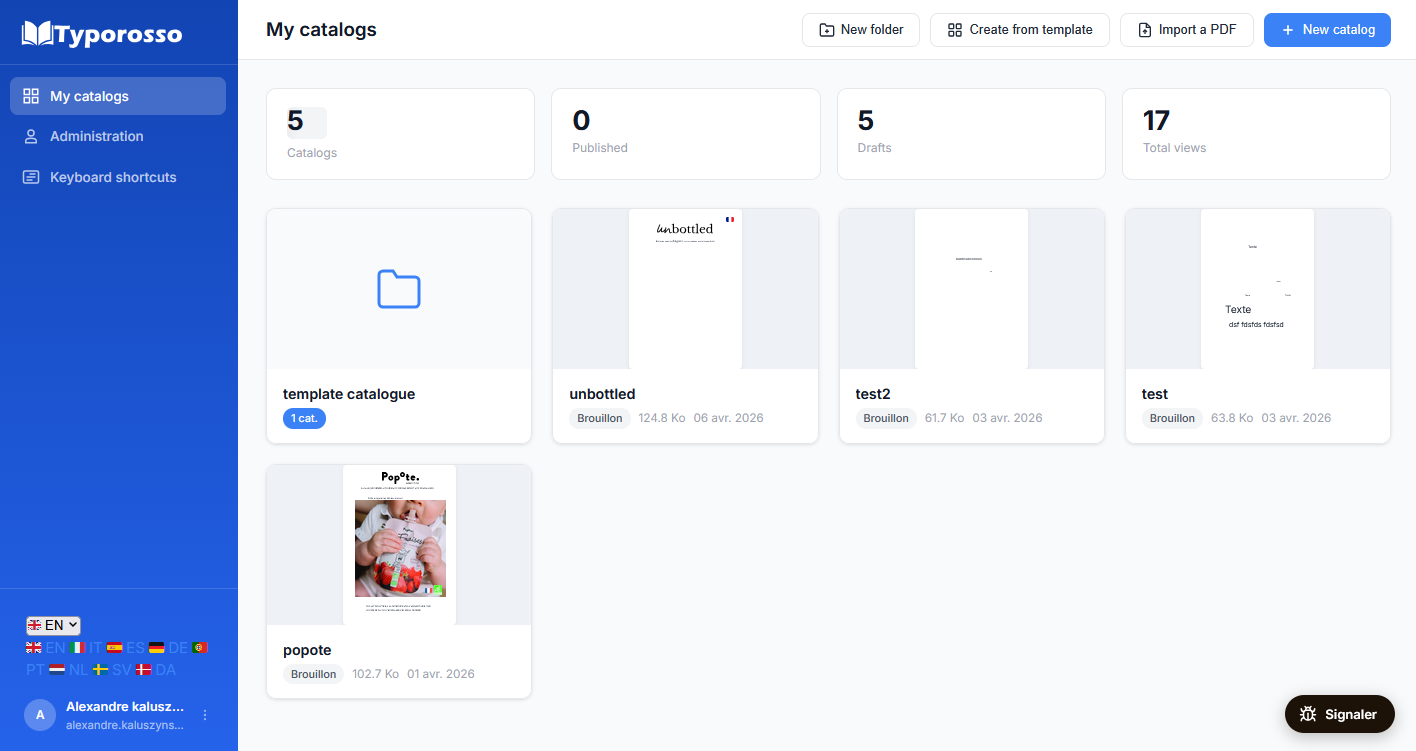Open the popote catalog thumbnail
This screenshot has width=1416, height=751.
click(x=399, y=545)
